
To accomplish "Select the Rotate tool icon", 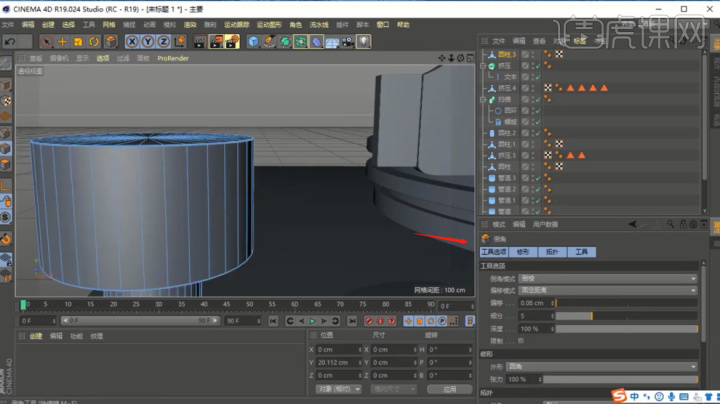I will tap(94, 41).
